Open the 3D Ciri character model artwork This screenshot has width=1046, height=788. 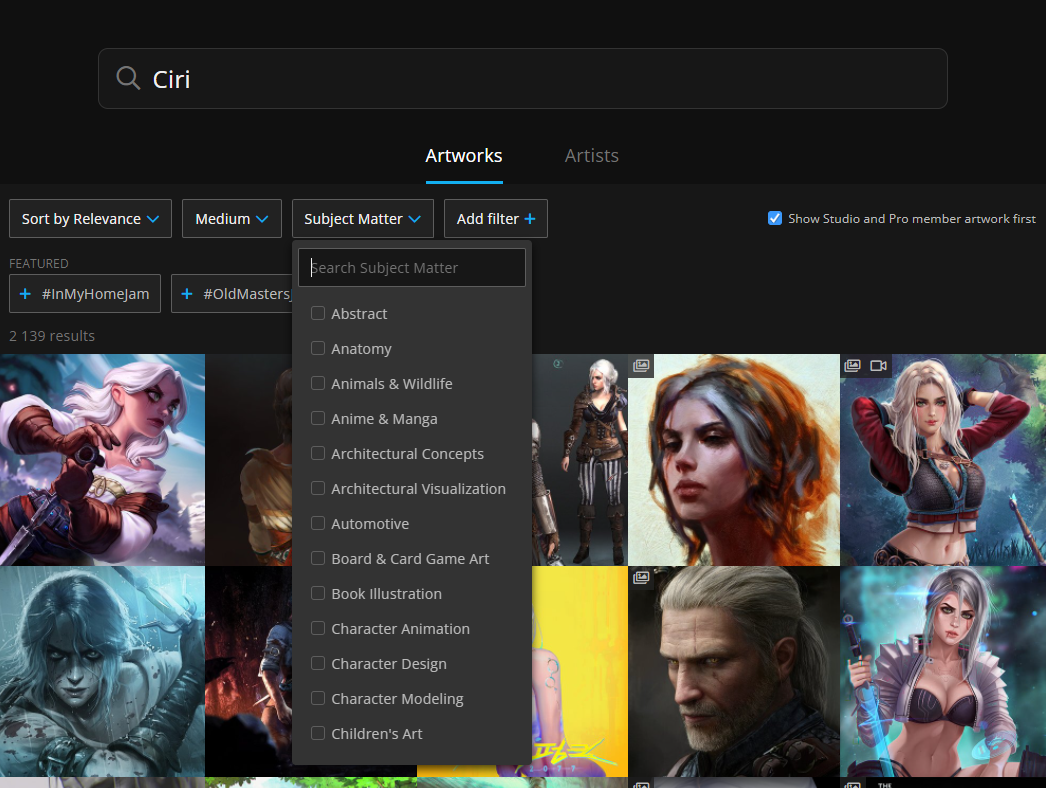580,460
